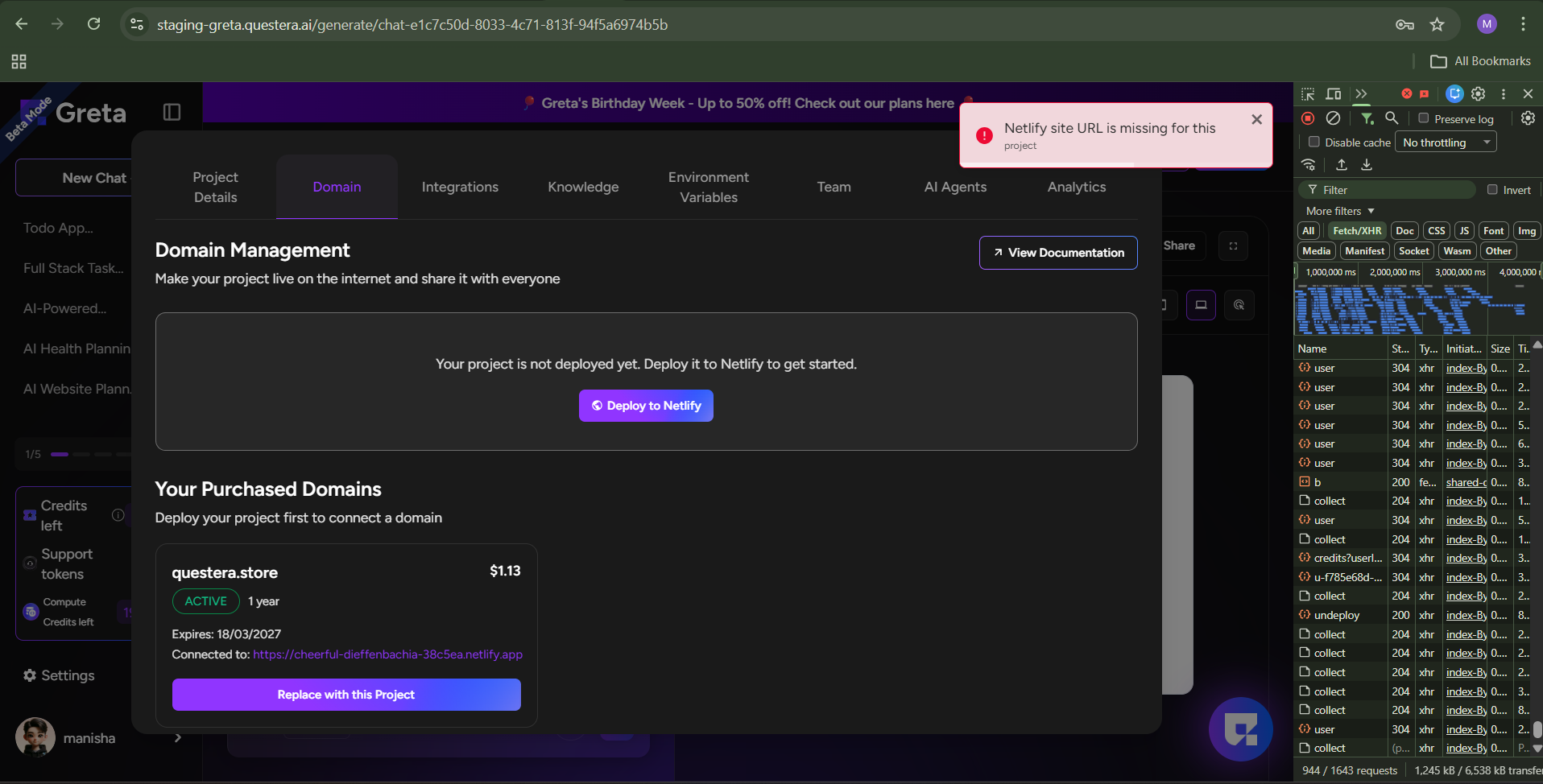Screen dimensions: 1543x784
Task: Enable the Preserve log checkbox
Action: click(1424, 118)
